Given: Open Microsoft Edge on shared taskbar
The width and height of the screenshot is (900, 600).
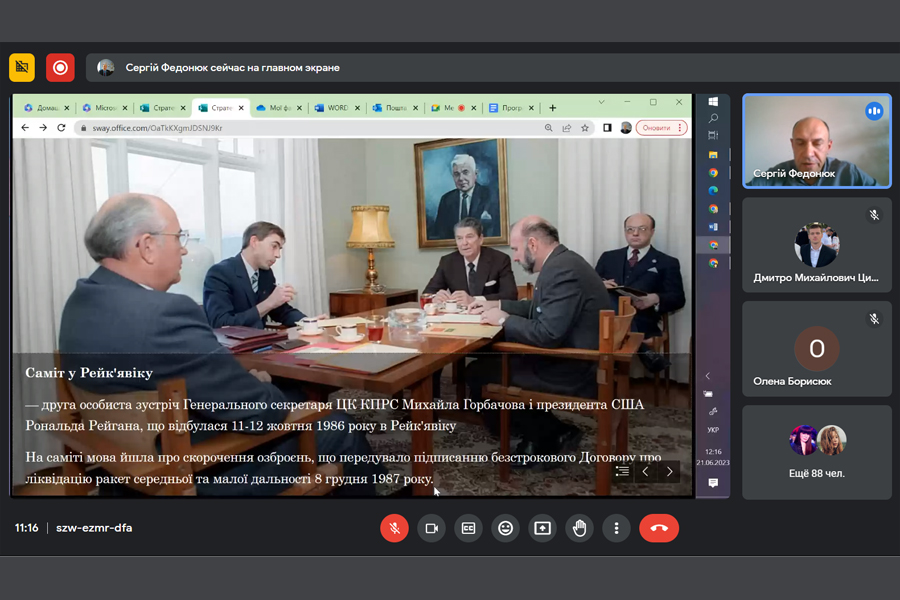Looking at the screenshot, I should click(713, 191).
